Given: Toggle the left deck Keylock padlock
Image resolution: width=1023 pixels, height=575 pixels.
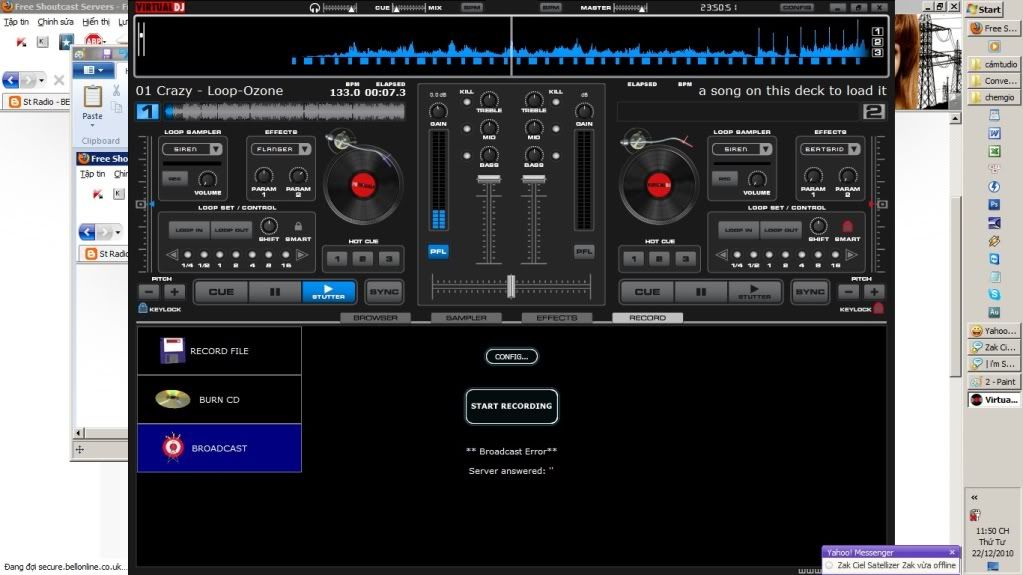Looking at the screenshot, I should pyautogui.click(x=143, y=309).
